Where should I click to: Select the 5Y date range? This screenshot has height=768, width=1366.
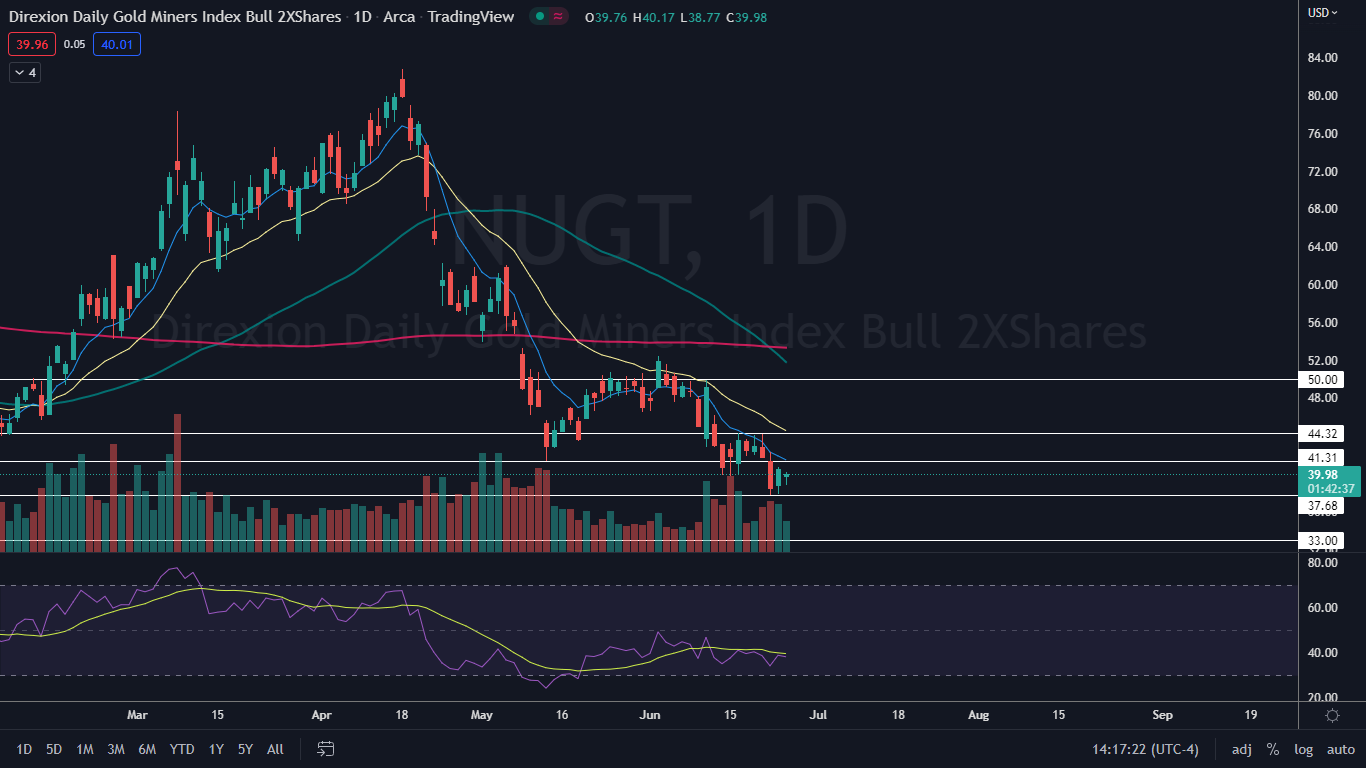245,749
